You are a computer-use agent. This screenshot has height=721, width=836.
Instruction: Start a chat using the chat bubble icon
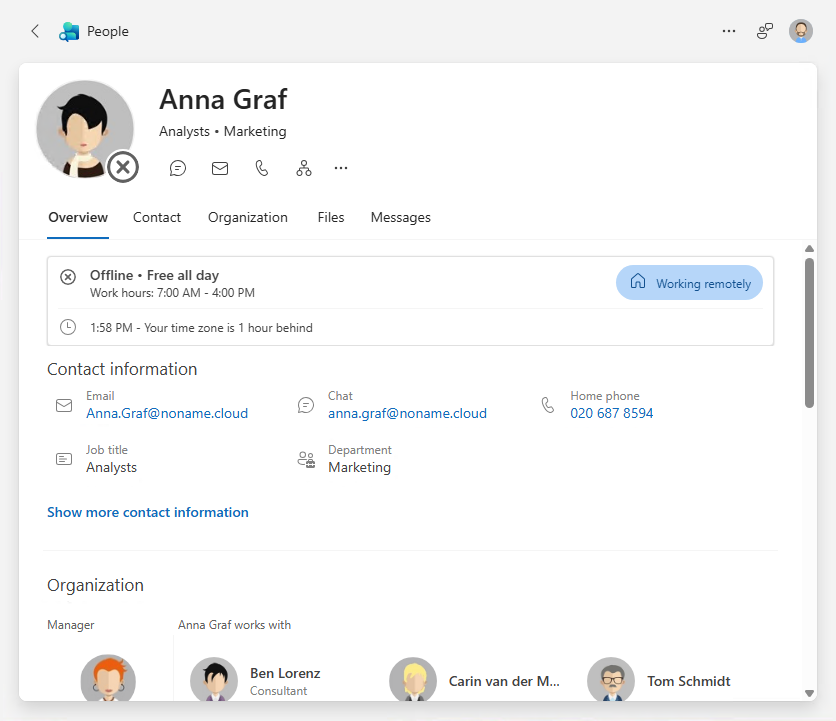pos(178,168)
